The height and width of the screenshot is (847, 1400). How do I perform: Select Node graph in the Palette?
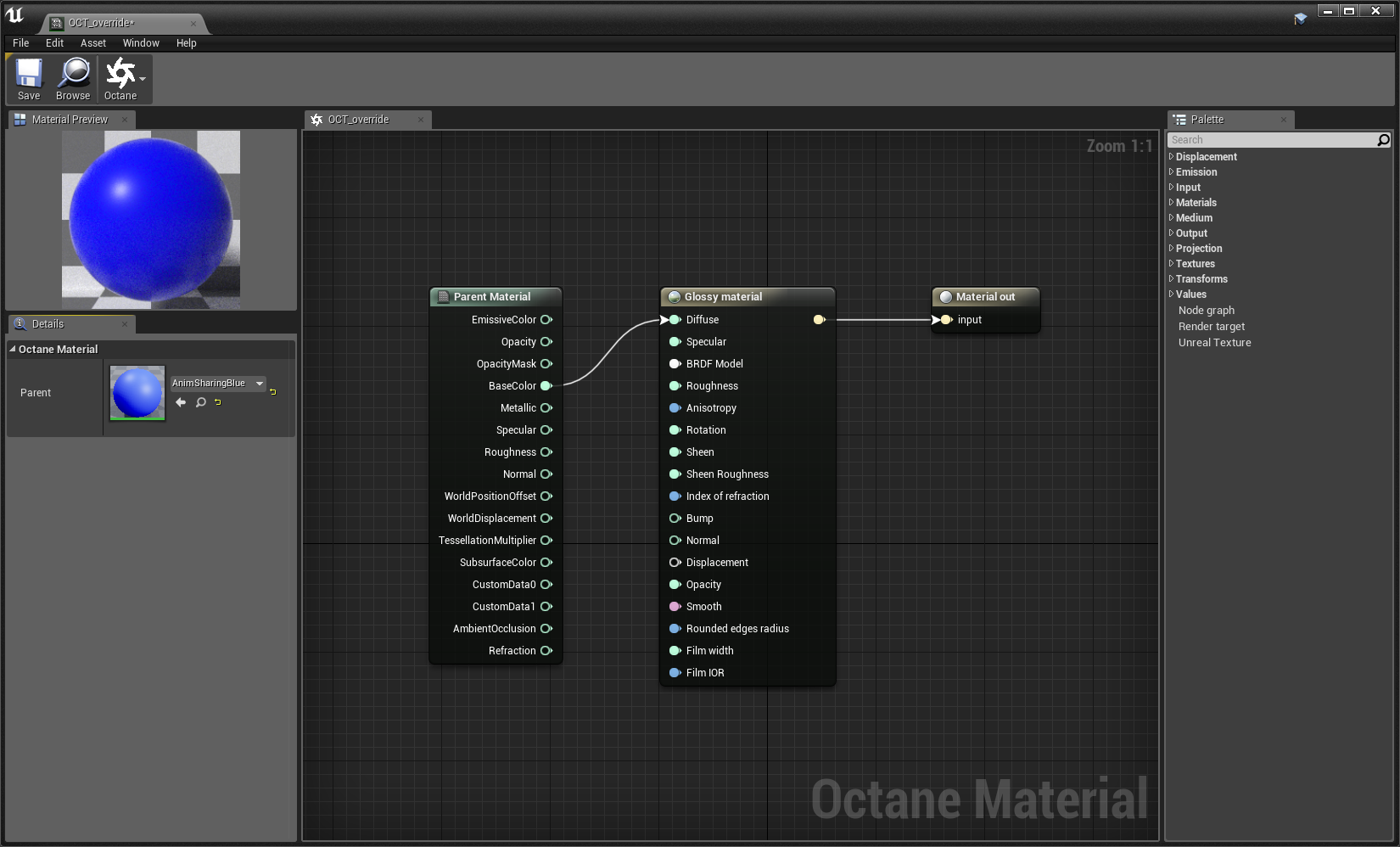[x=1207, y=311]
